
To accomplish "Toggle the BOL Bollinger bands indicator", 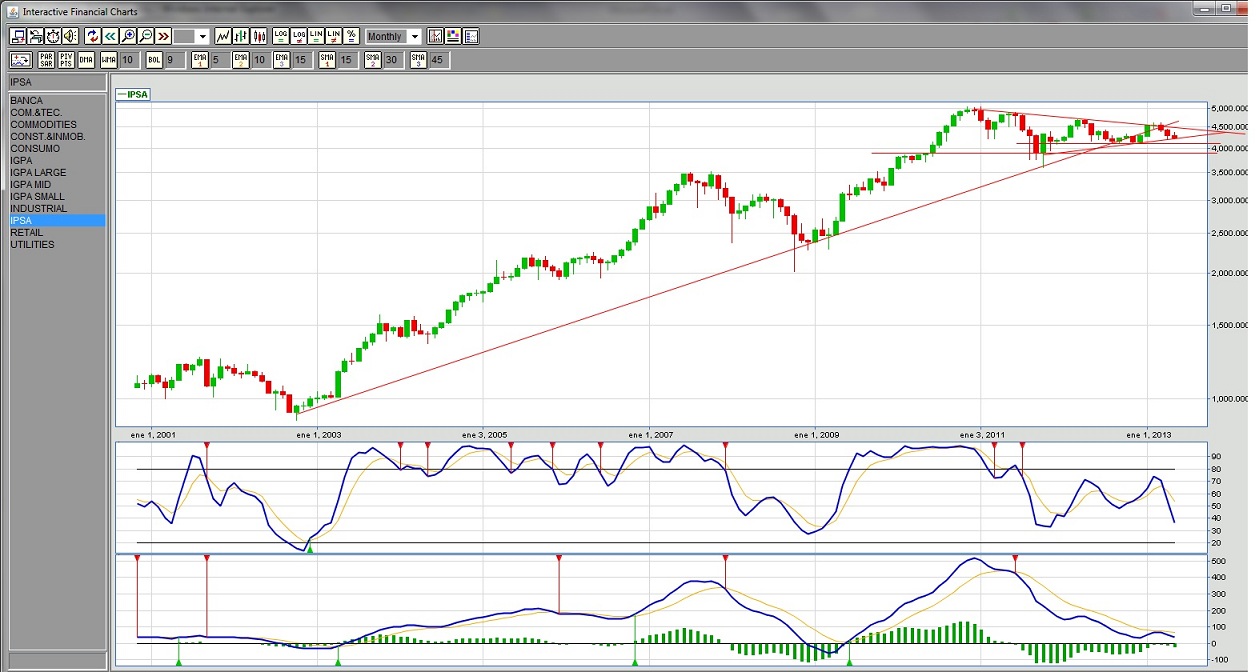I will pyautogui.click(x=154, y=60).
